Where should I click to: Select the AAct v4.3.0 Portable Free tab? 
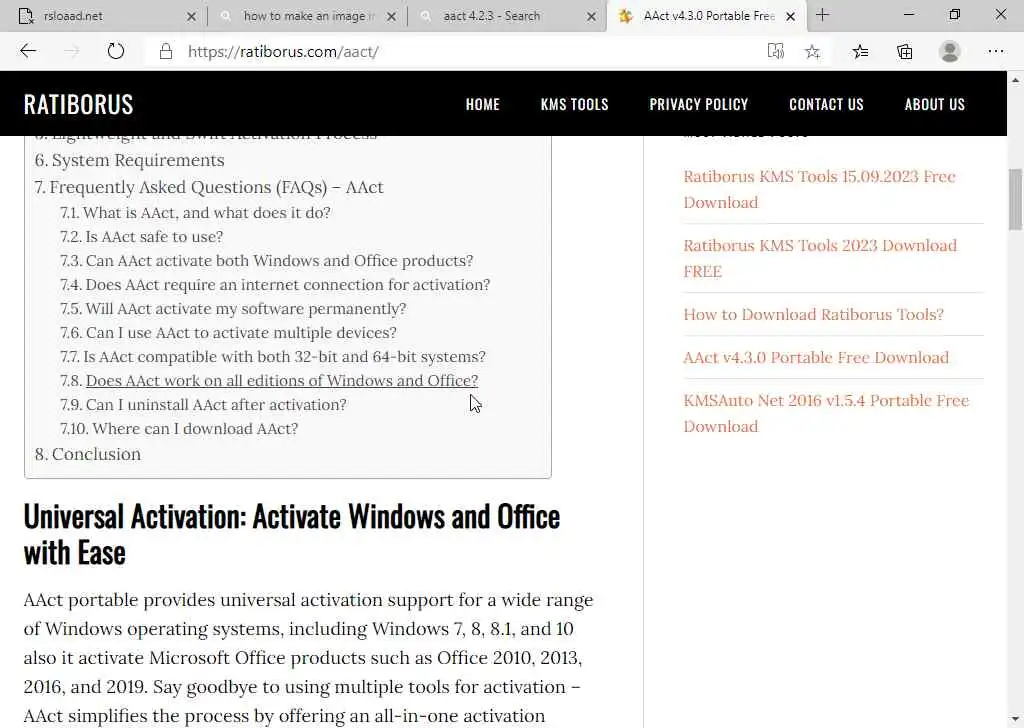(709, 16)
